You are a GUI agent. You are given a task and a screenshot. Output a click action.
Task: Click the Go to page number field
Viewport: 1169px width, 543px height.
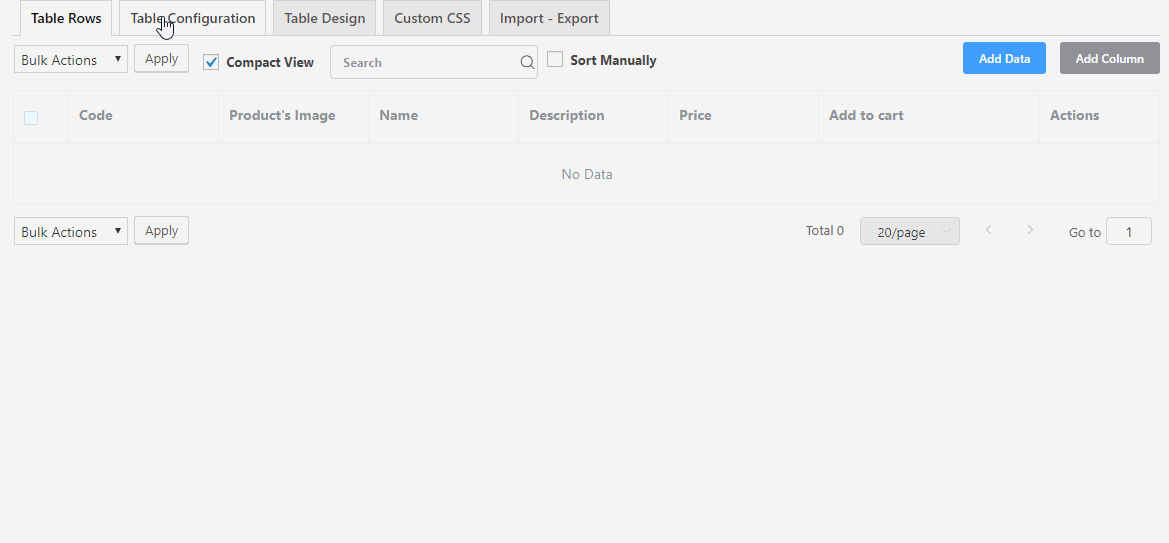[x=1128, y=232]
